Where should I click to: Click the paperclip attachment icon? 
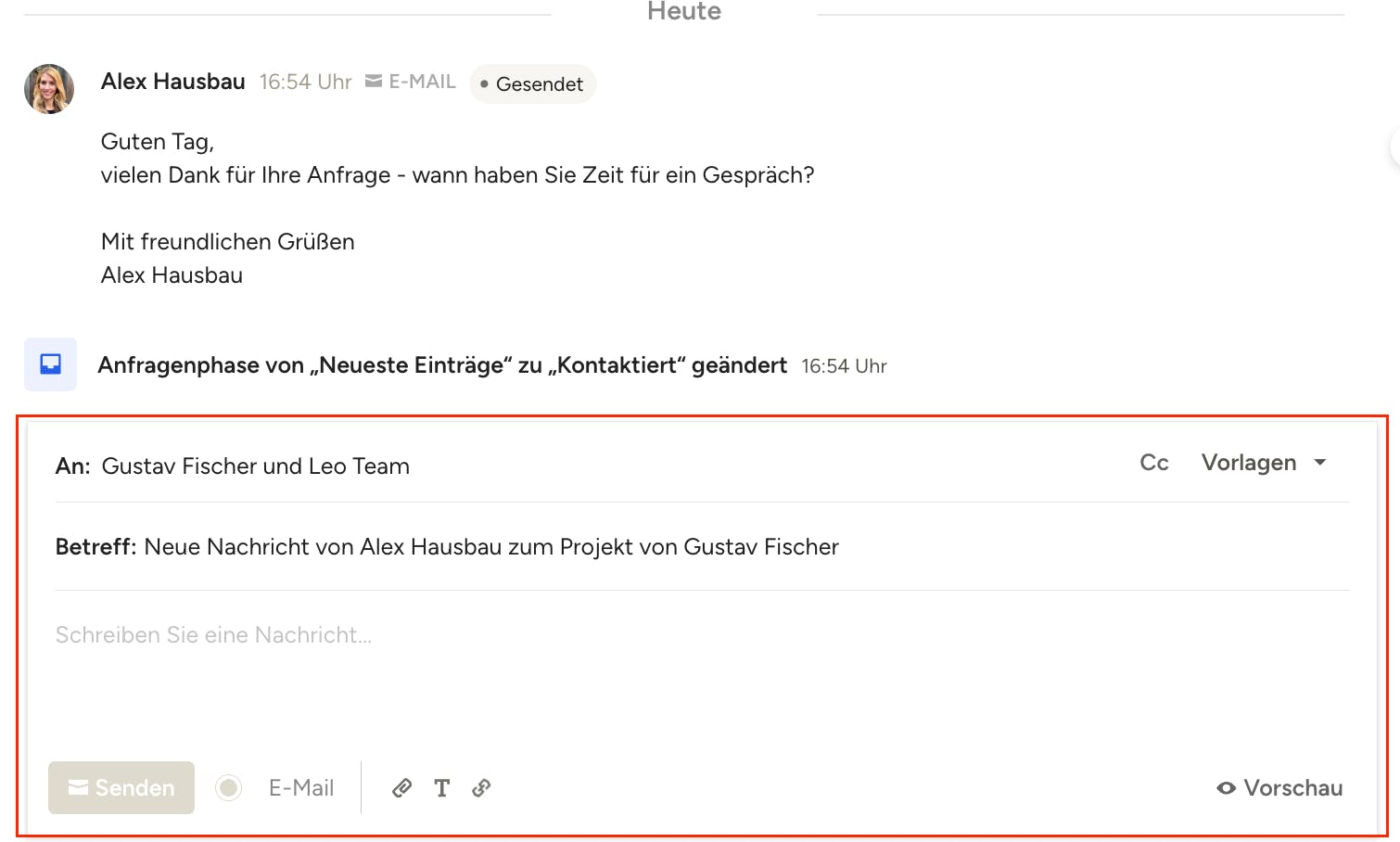pos(401,788)
